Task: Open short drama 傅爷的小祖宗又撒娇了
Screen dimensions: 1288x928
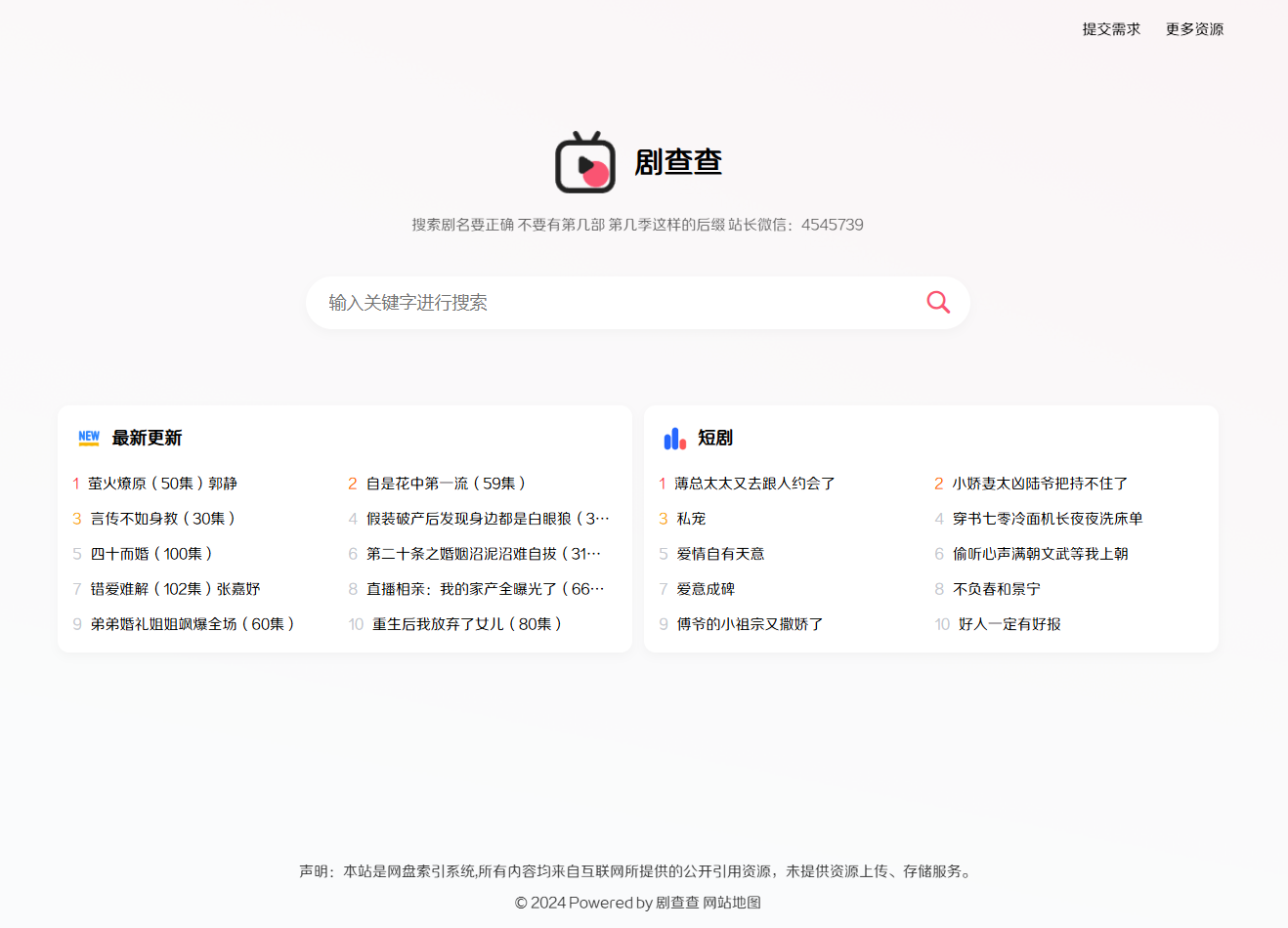Action: [751, 624]
